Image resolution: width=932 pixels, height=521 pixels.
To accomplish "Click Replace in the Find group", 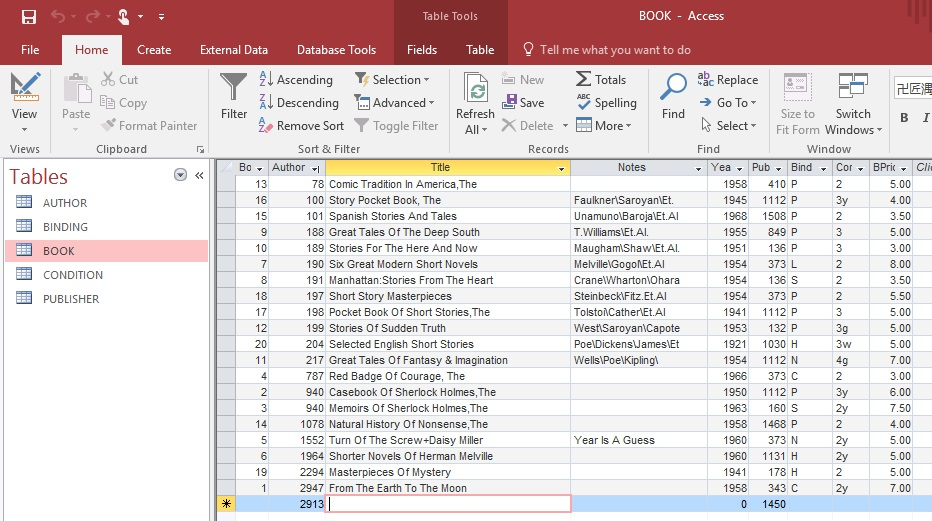I will click(728, 80).
